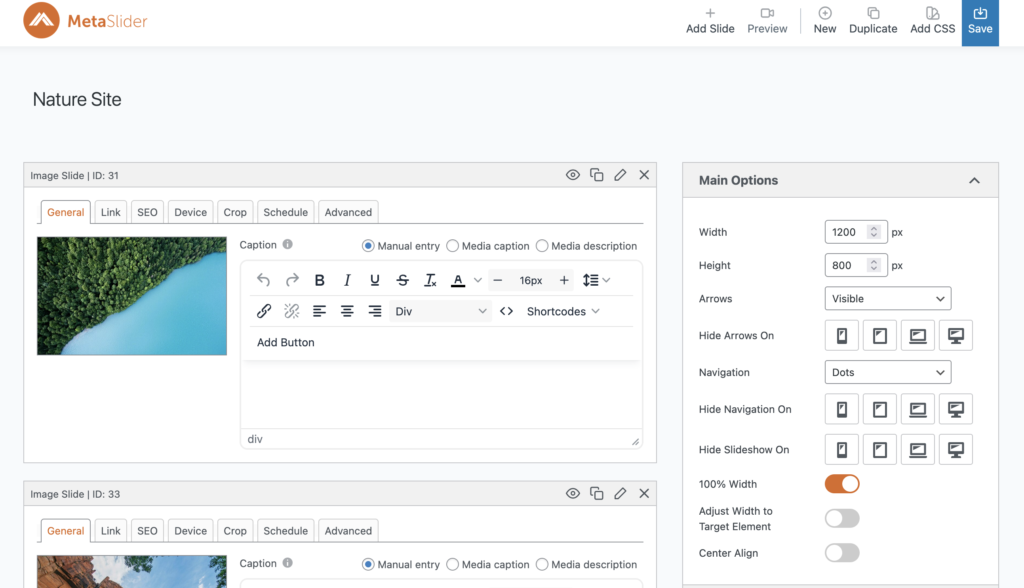
Task: Click the Insert link icon in editor
Action: point(264,311)
